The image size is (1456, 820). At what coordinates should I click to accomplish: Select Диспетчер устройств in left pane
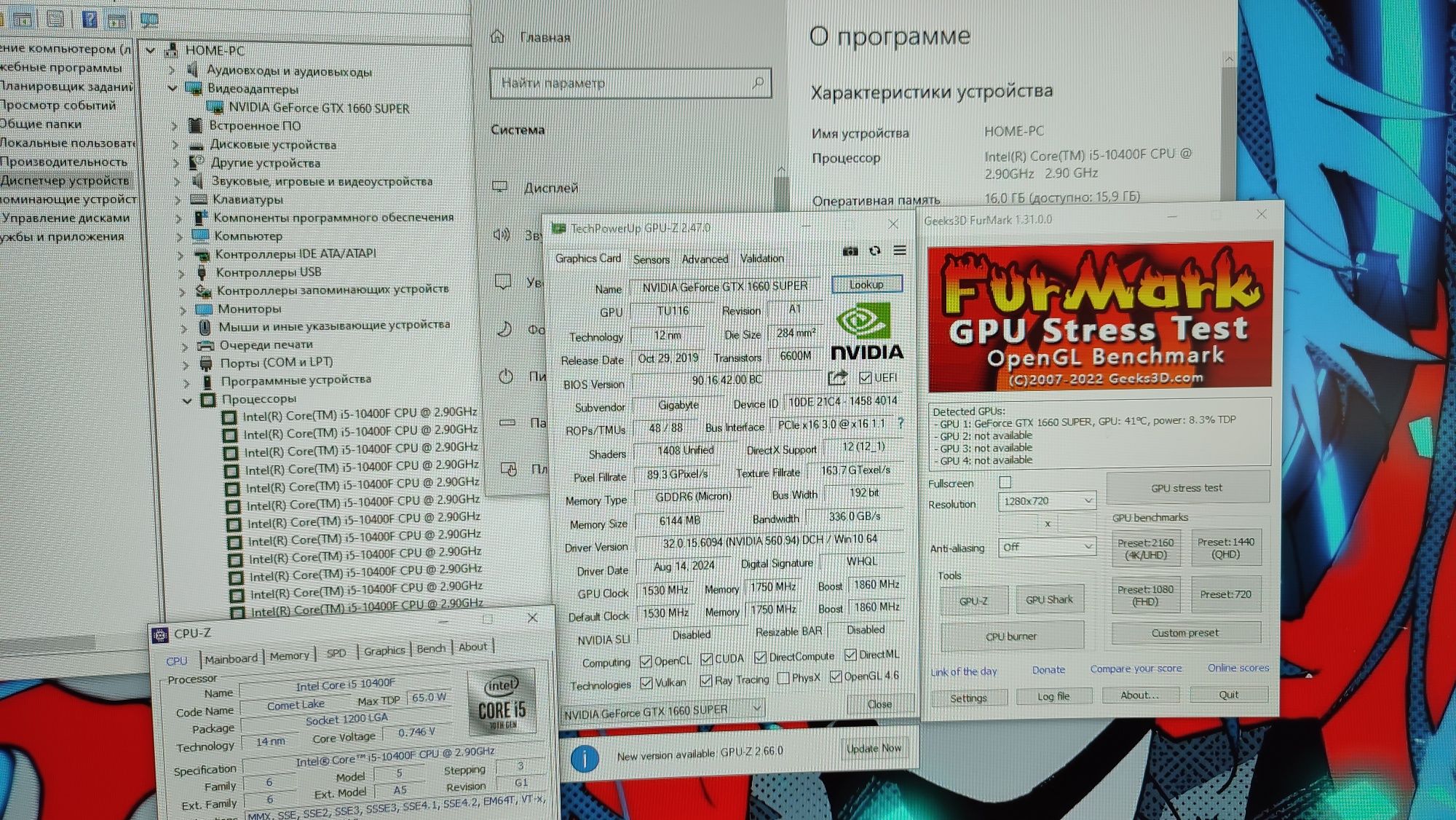[64, 180]
